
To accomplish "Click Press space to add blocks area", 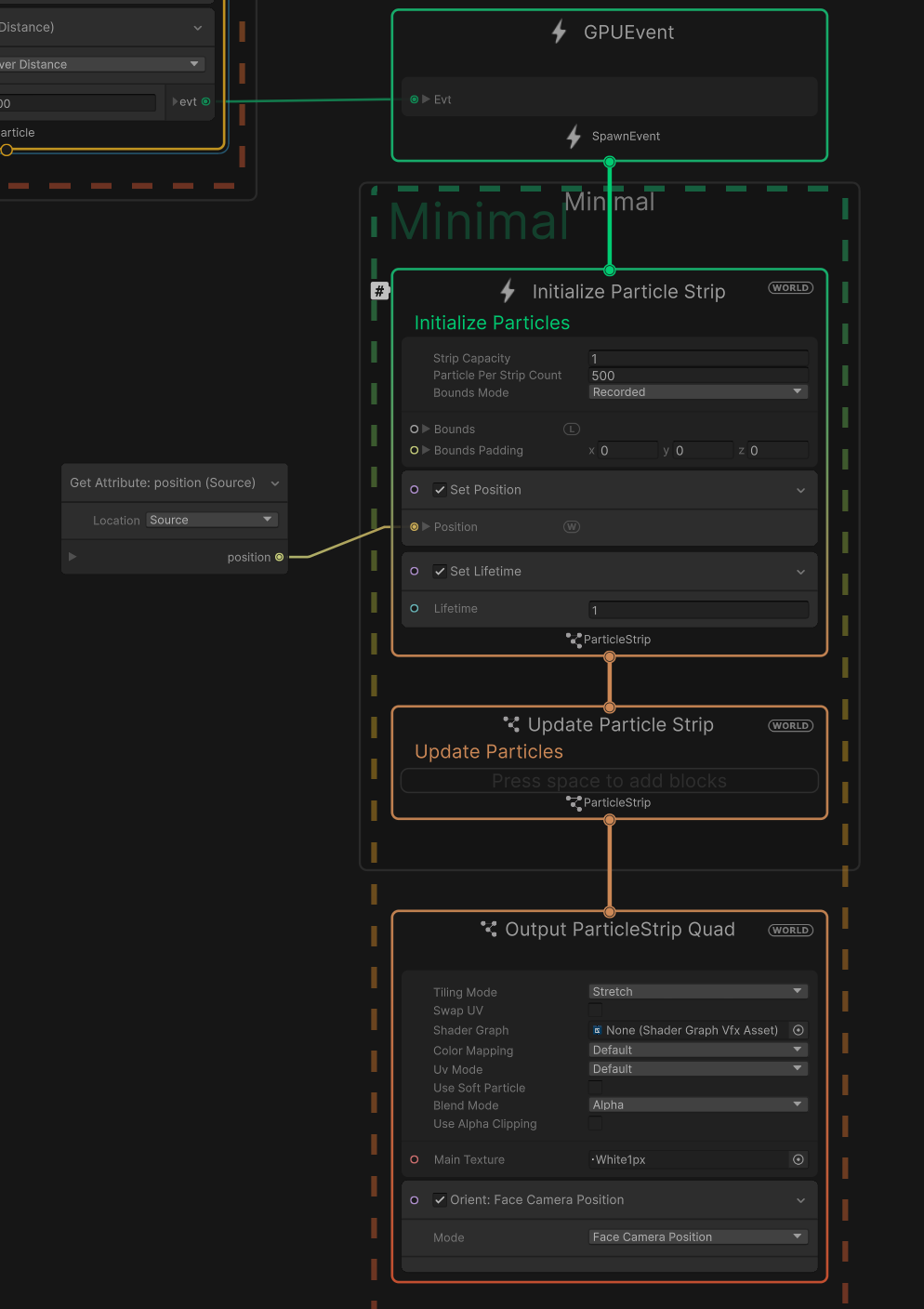I will click(609, 781).
